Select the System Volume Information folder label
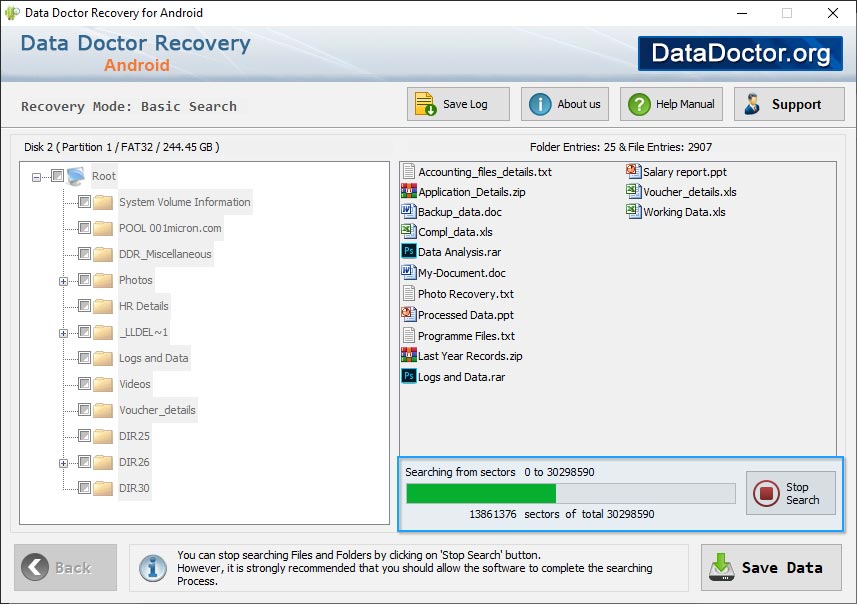Screen dimensions: 857x604 [x=185, y=202]
